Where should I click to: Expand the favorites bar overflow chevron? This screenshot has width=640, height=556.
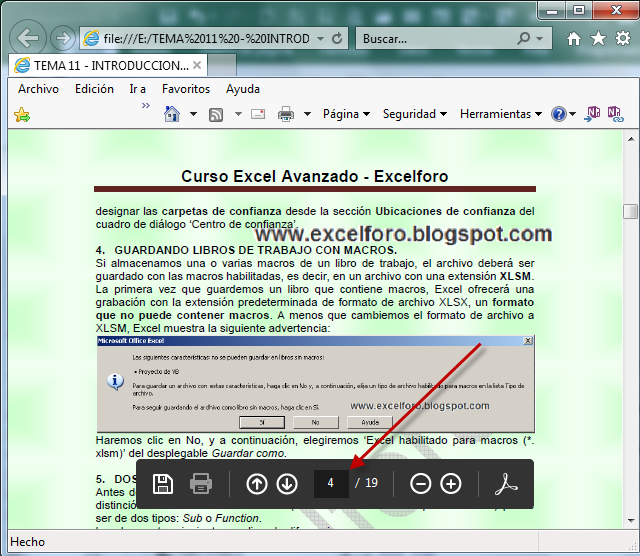coord(146,105)
